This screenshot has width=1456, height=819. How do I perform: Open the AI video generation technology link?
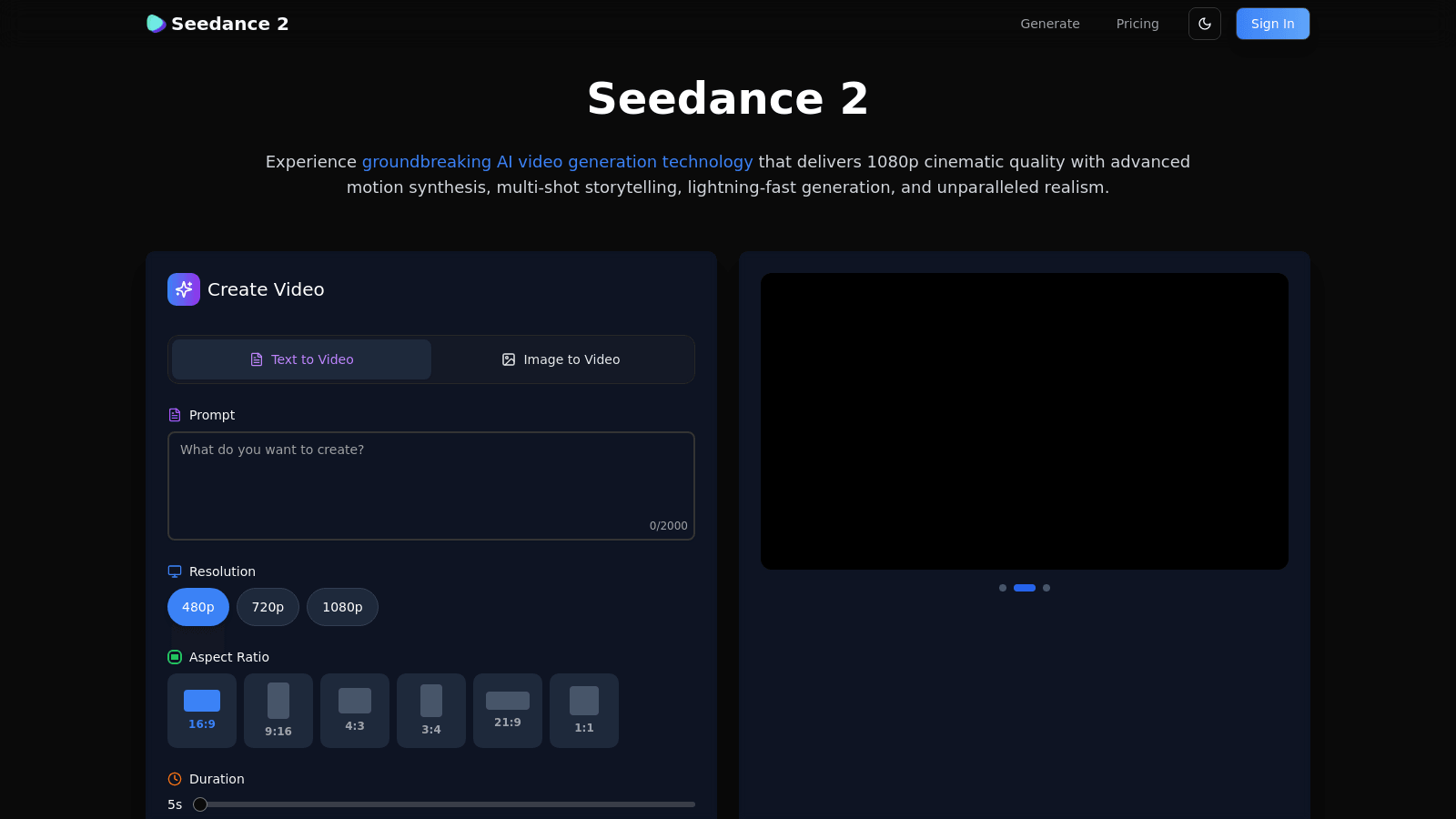[x=558, y=162]
